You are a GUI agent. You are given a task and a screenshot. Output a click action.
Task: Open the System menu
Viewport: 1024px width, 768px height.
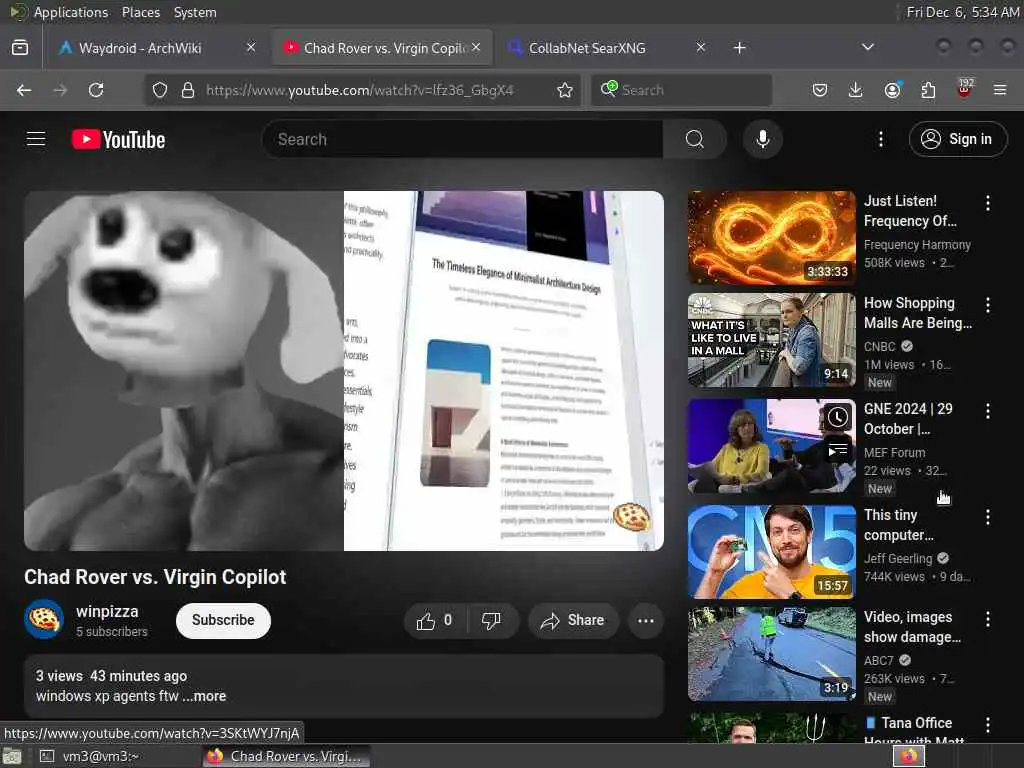(x=195, y=12)
